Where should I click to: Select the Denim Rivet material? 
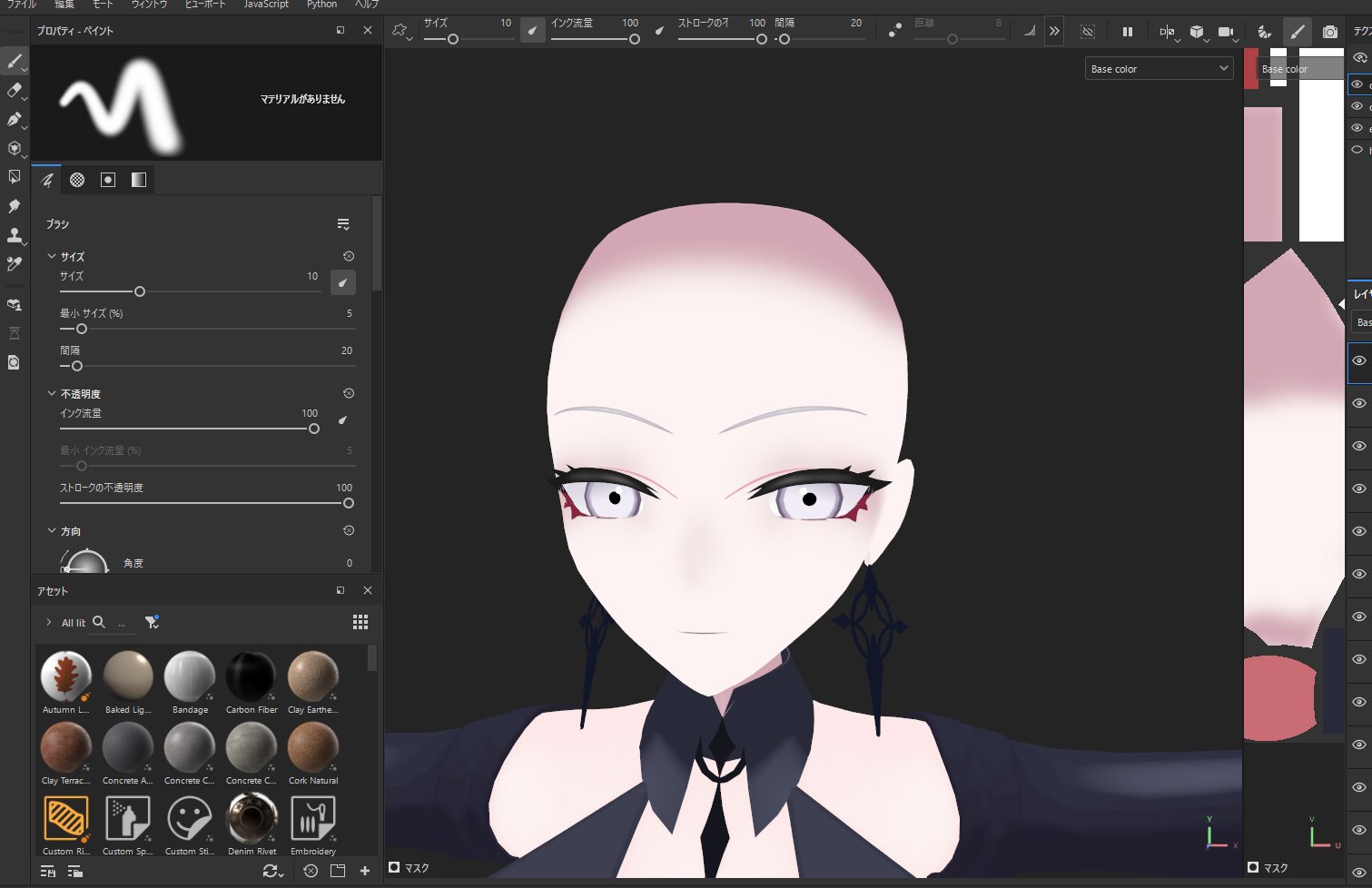(252, 824)
